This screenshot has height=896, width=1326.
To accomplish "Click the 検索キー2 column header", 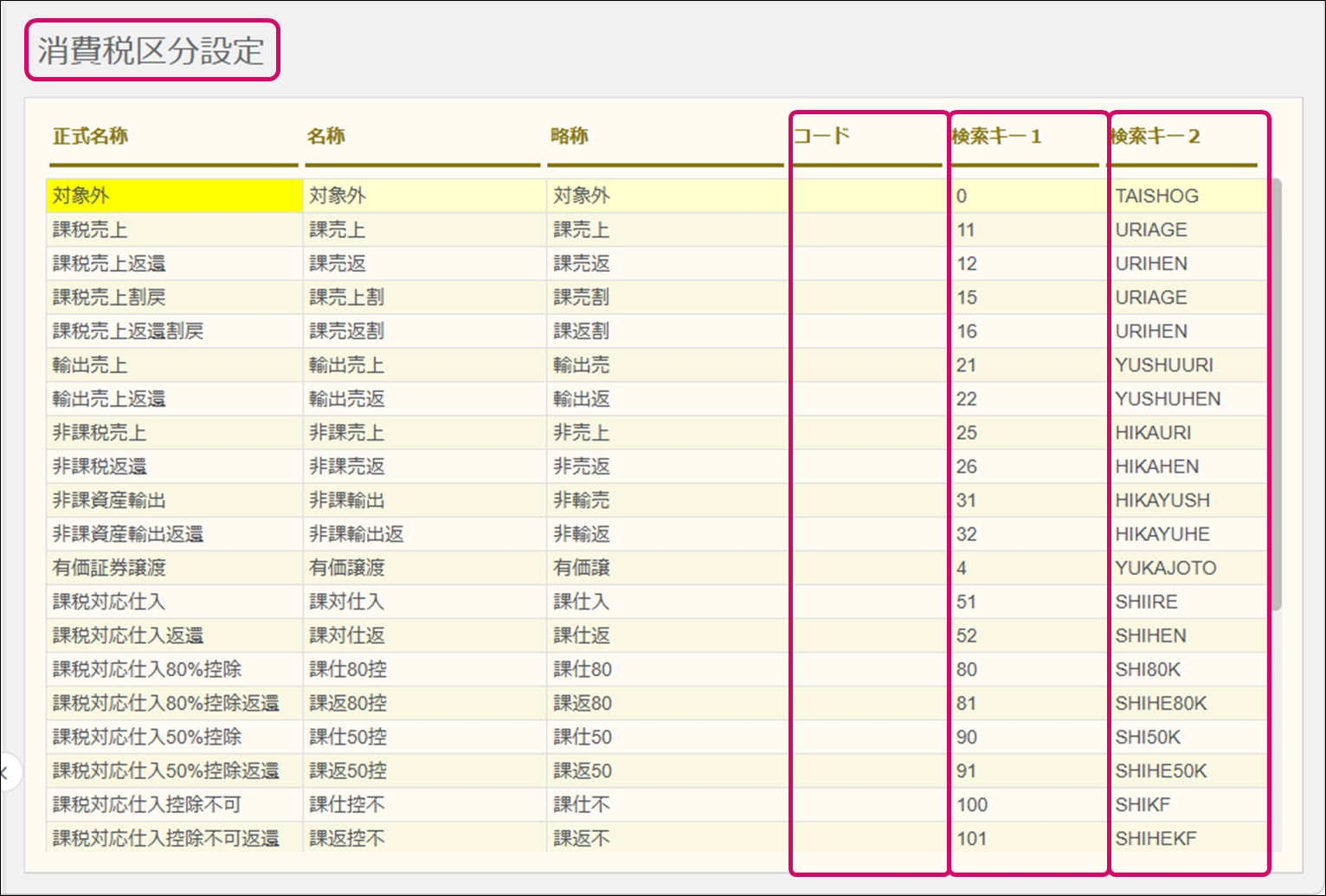I will tap(1155, 137).
